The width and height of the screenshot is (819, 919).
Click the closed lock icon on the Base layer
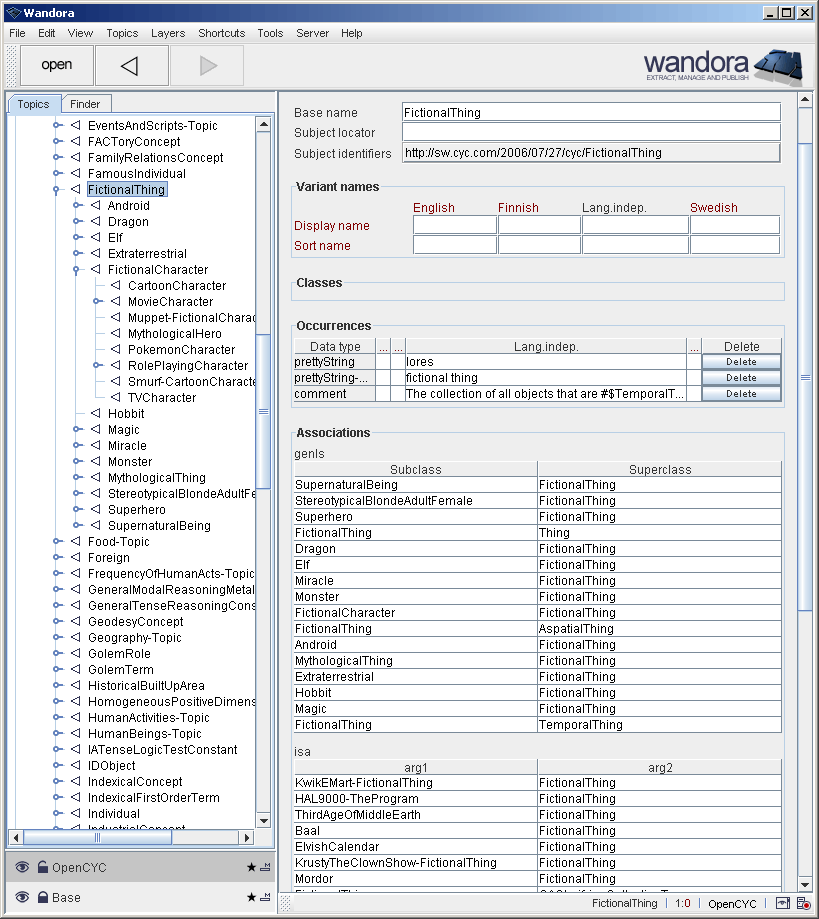(x=42, y=897)
